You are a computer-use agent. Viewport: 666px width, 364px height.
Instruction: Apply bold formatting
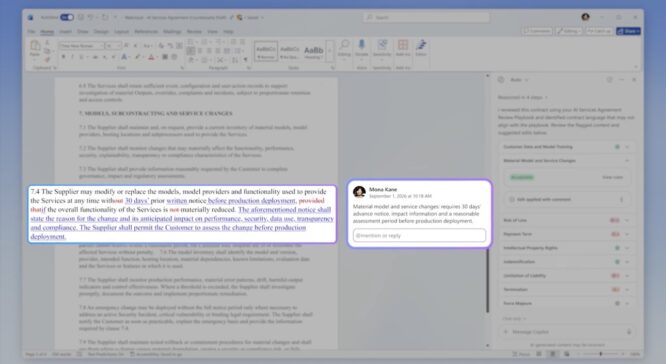(x=63, y=57)
